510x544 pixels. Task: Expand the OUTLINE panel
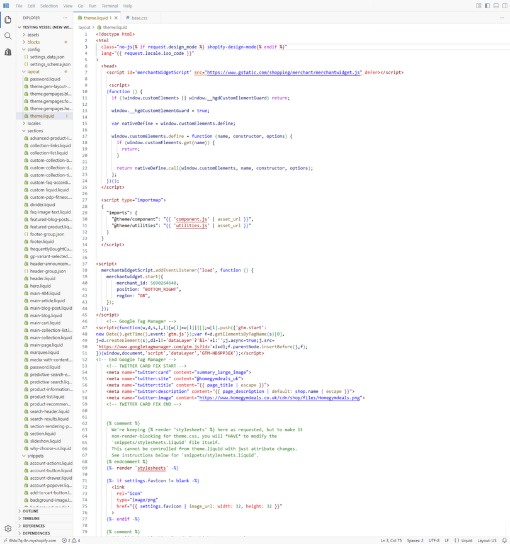(x=31, y=511)
